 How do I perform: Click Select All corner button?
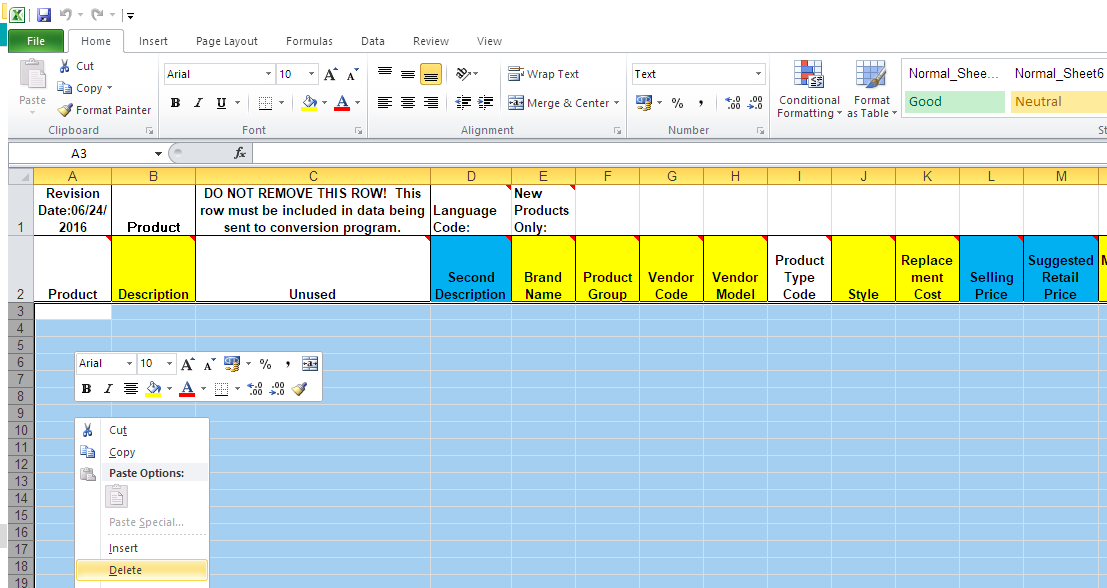pos(20,176)
